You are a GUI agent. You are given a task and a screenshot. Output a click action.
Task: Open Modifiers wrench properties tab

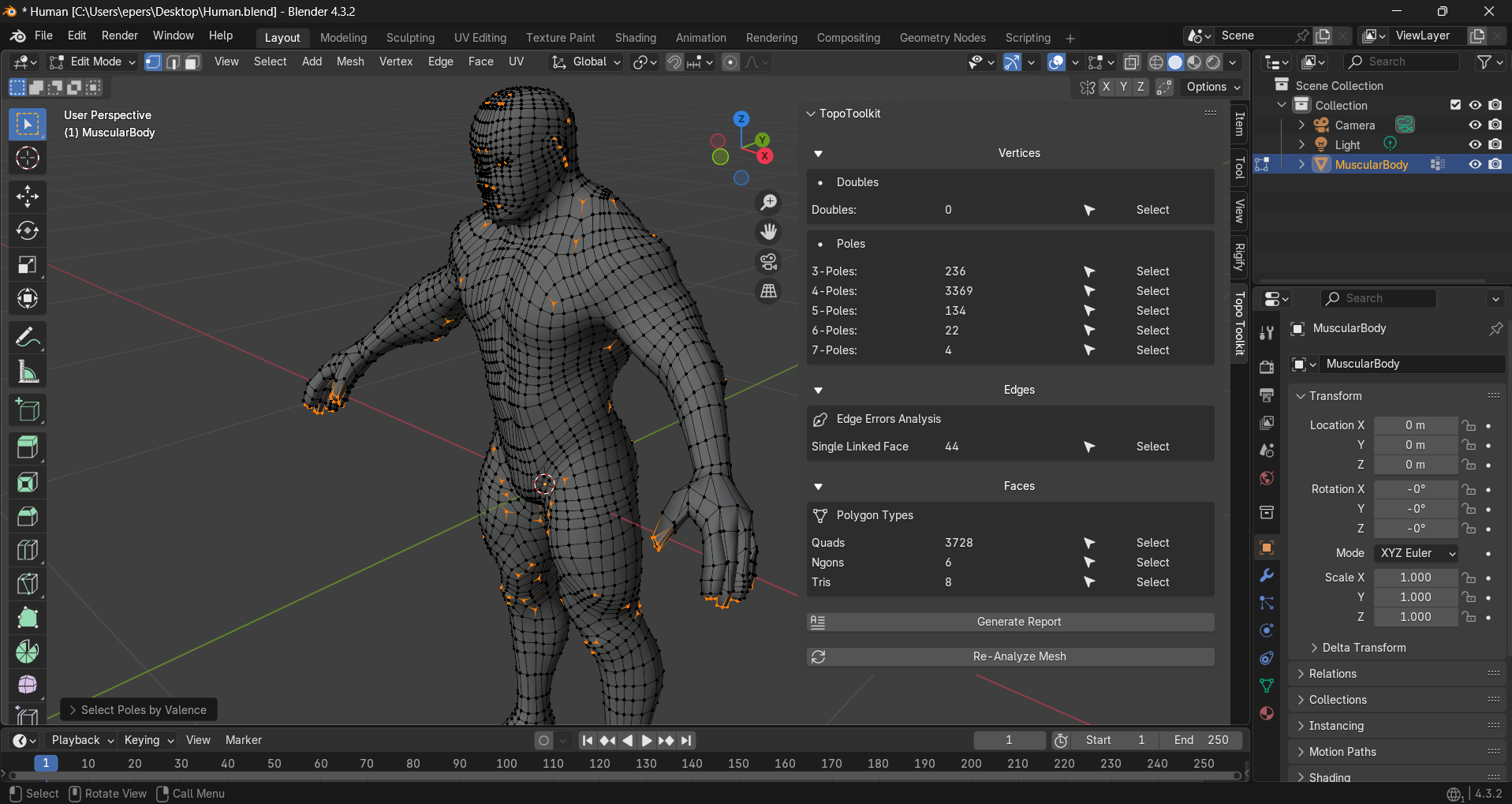coord(1267,575)
